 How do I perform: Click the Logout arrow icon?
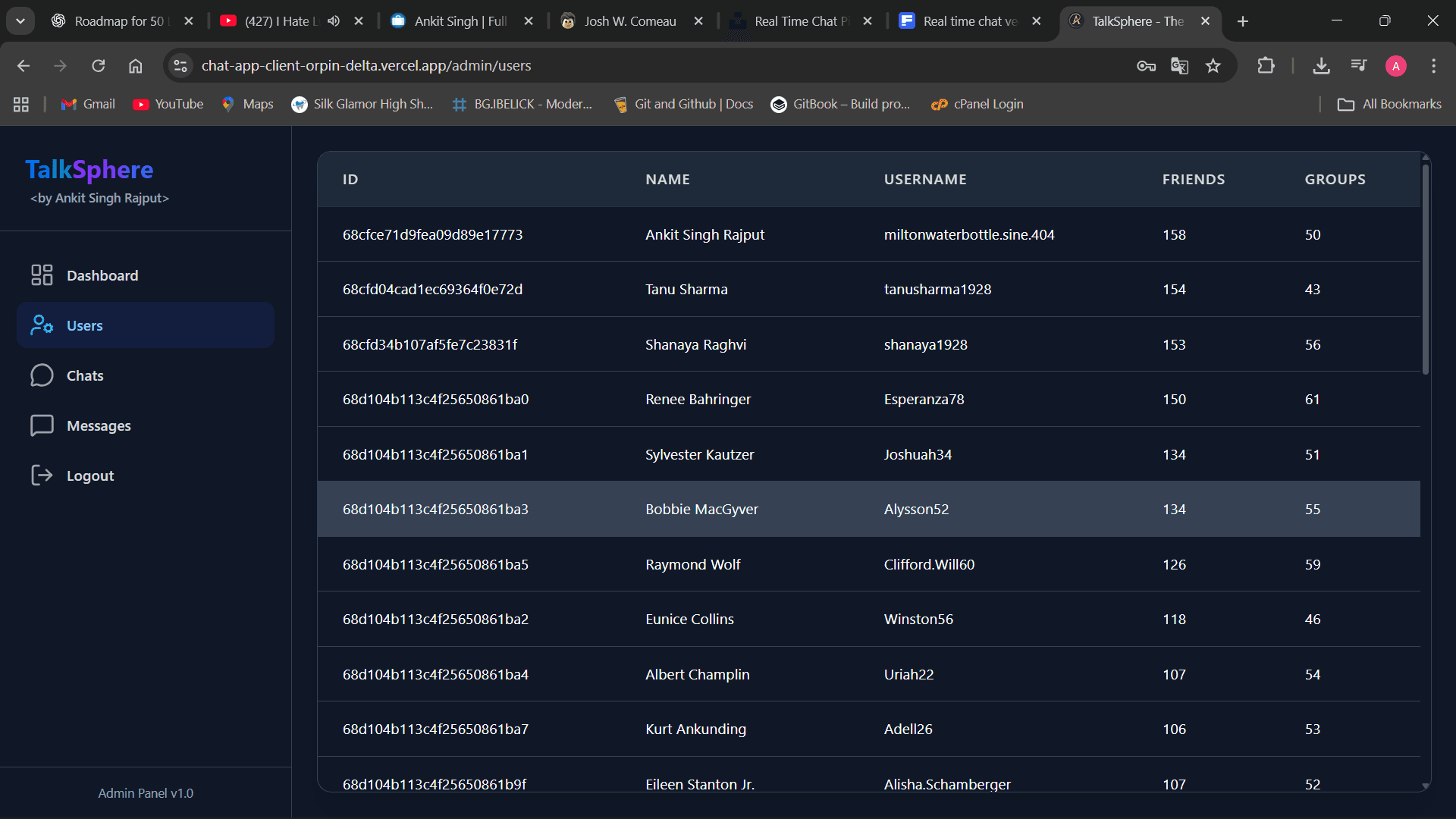(x=42, y=475)
